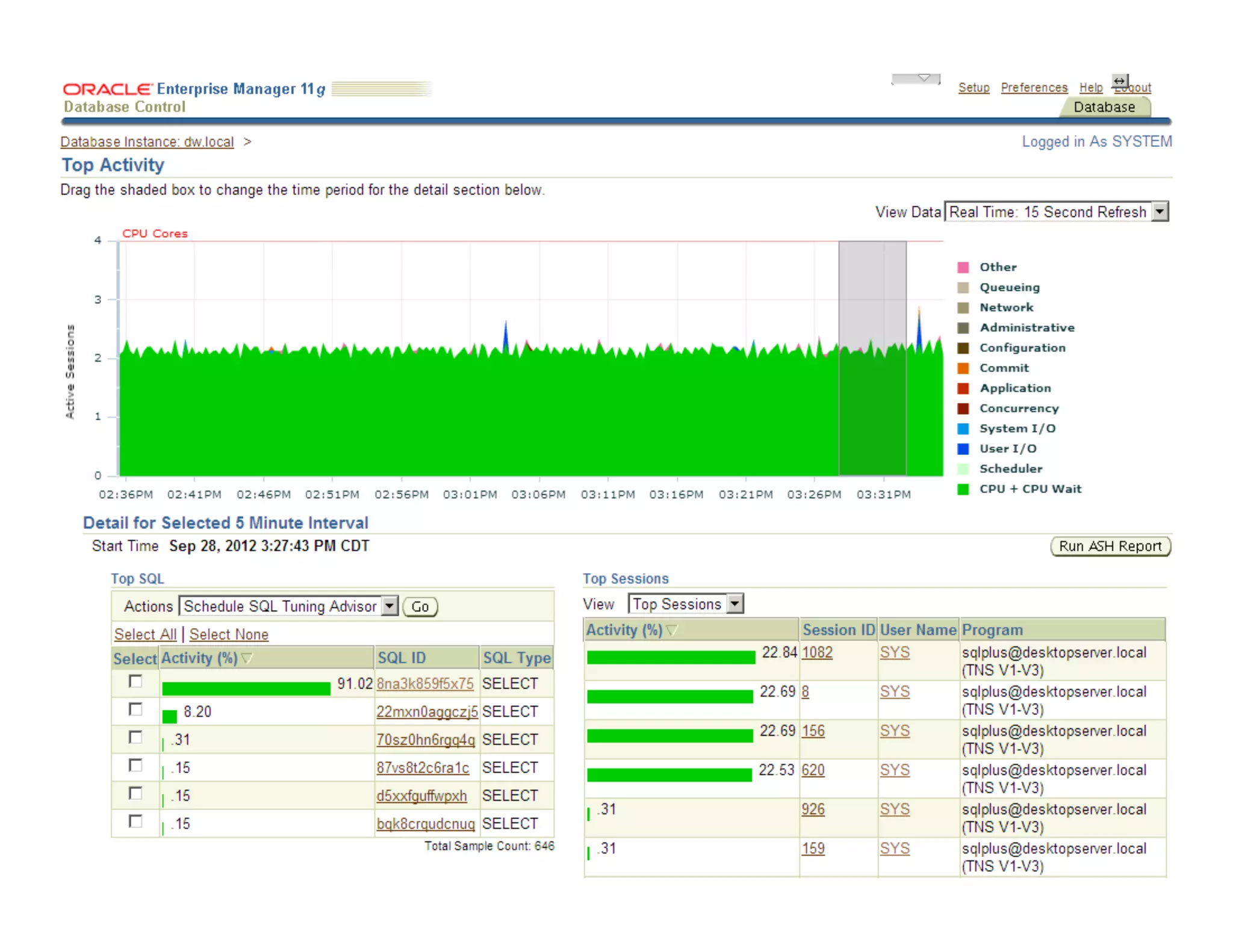
Task: Open the View Data refresh dropdown
Action: pyautogui.click(x=1160, y=212)
